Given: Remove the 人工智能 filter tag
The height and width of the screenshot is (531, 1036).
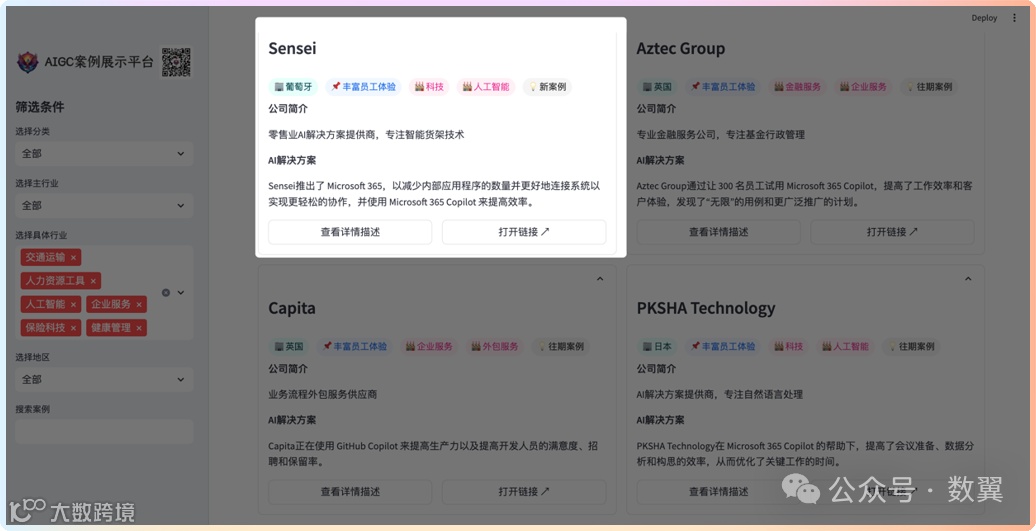Looking at the screenshot, I should 73,304.
